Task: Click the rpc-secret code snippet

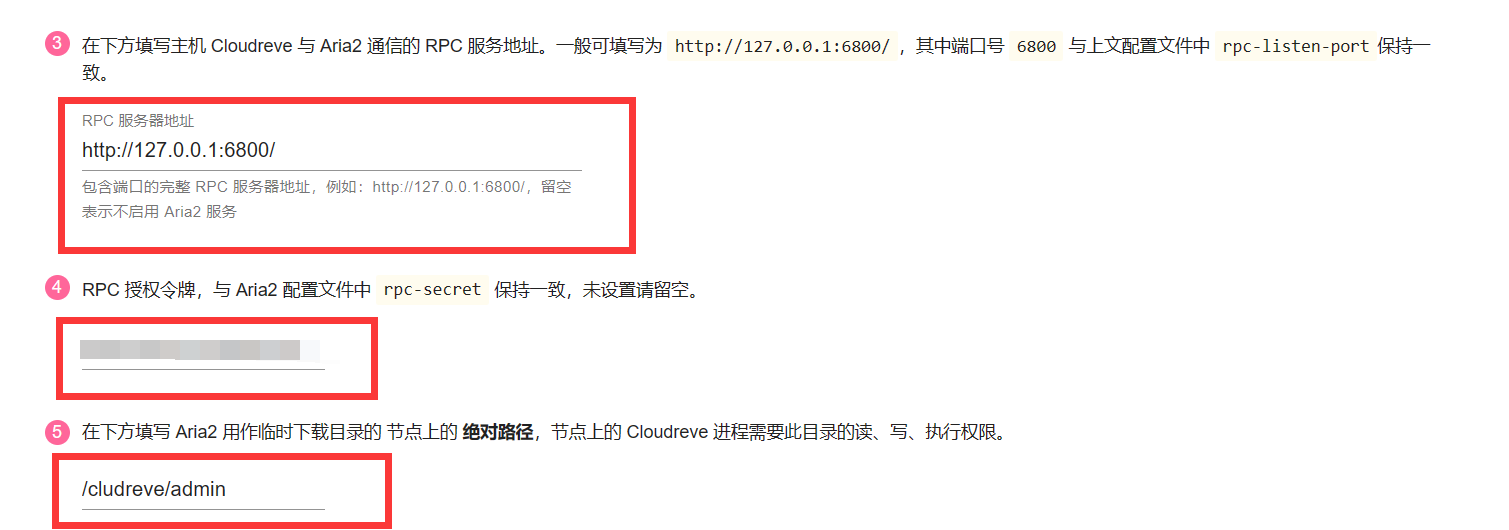Action: [432, 290]
